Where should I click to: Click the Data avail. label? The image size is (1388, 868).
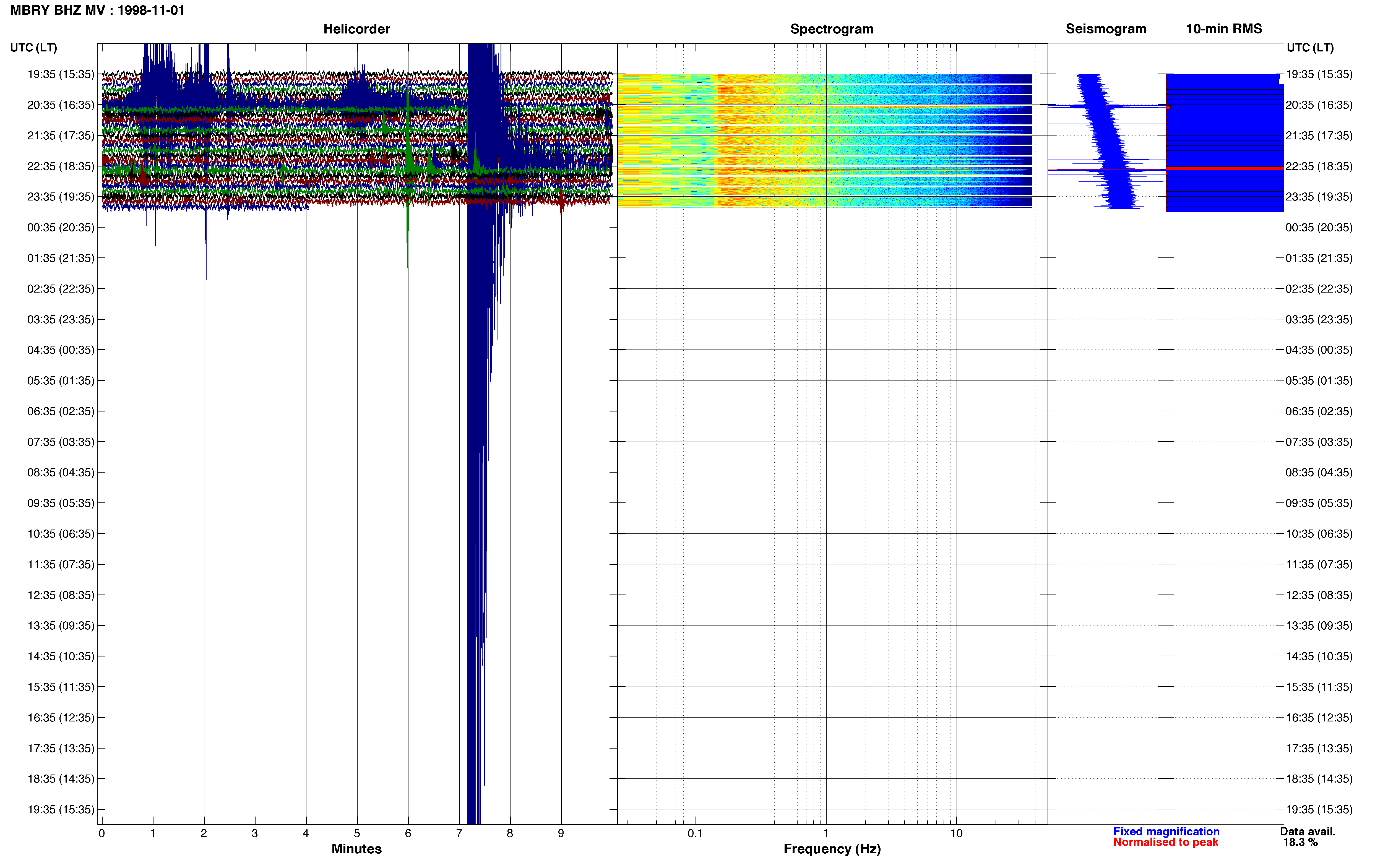[1308, 831]
